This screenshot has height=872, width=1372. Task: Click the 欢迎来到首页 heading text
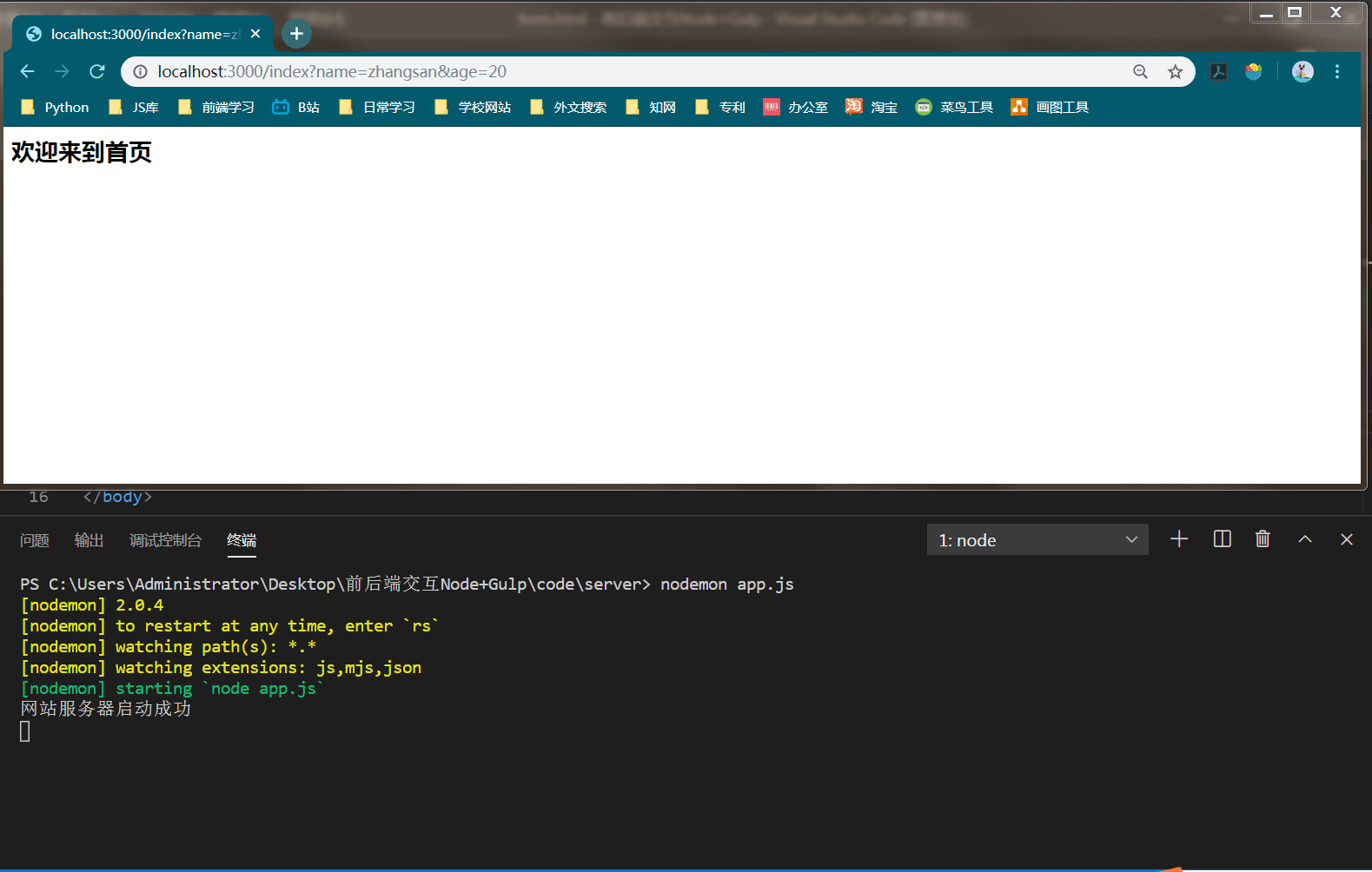coord(82,152)
